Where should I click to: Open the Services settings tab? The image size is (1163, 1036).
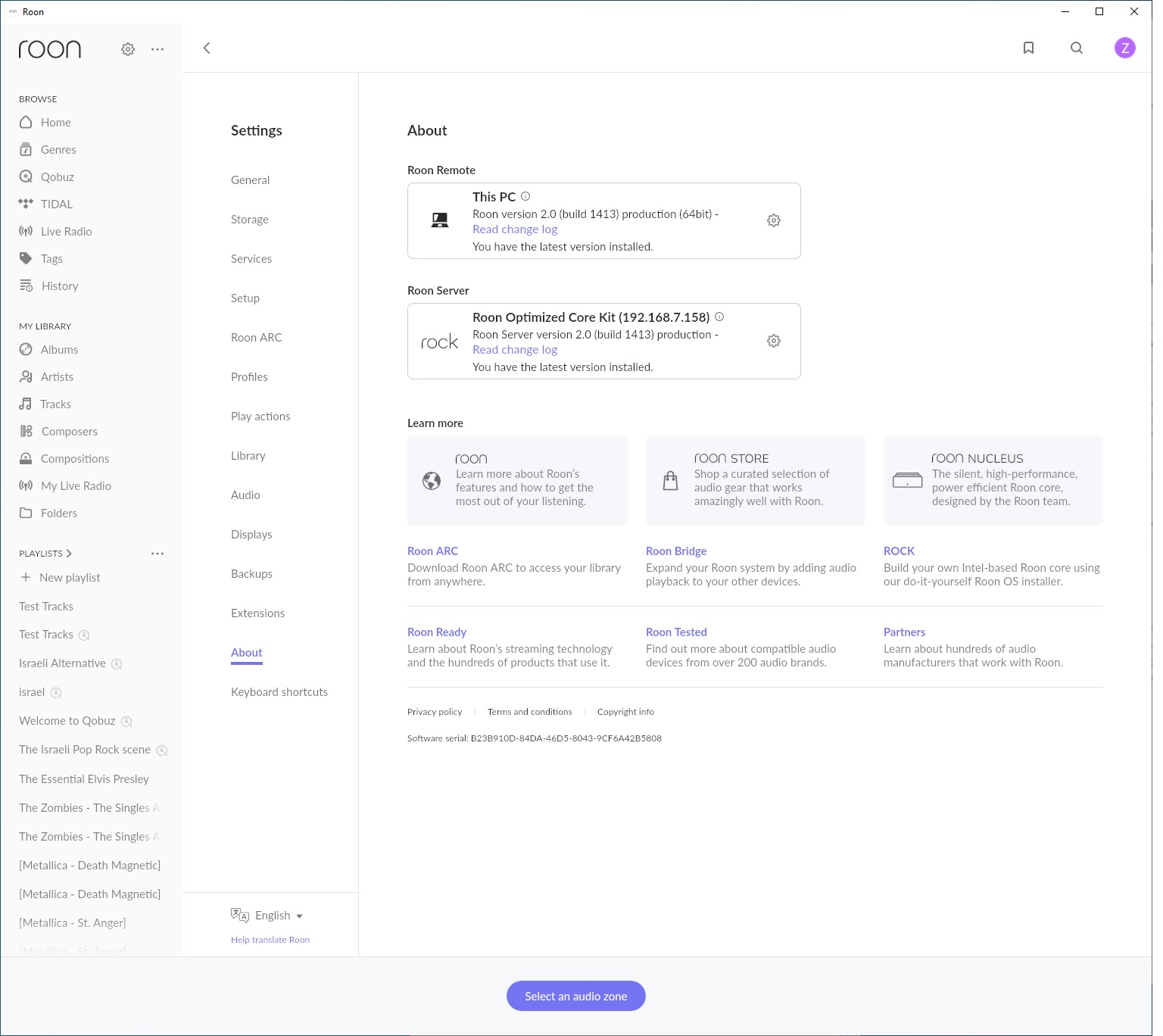click(x=251, y=259)
